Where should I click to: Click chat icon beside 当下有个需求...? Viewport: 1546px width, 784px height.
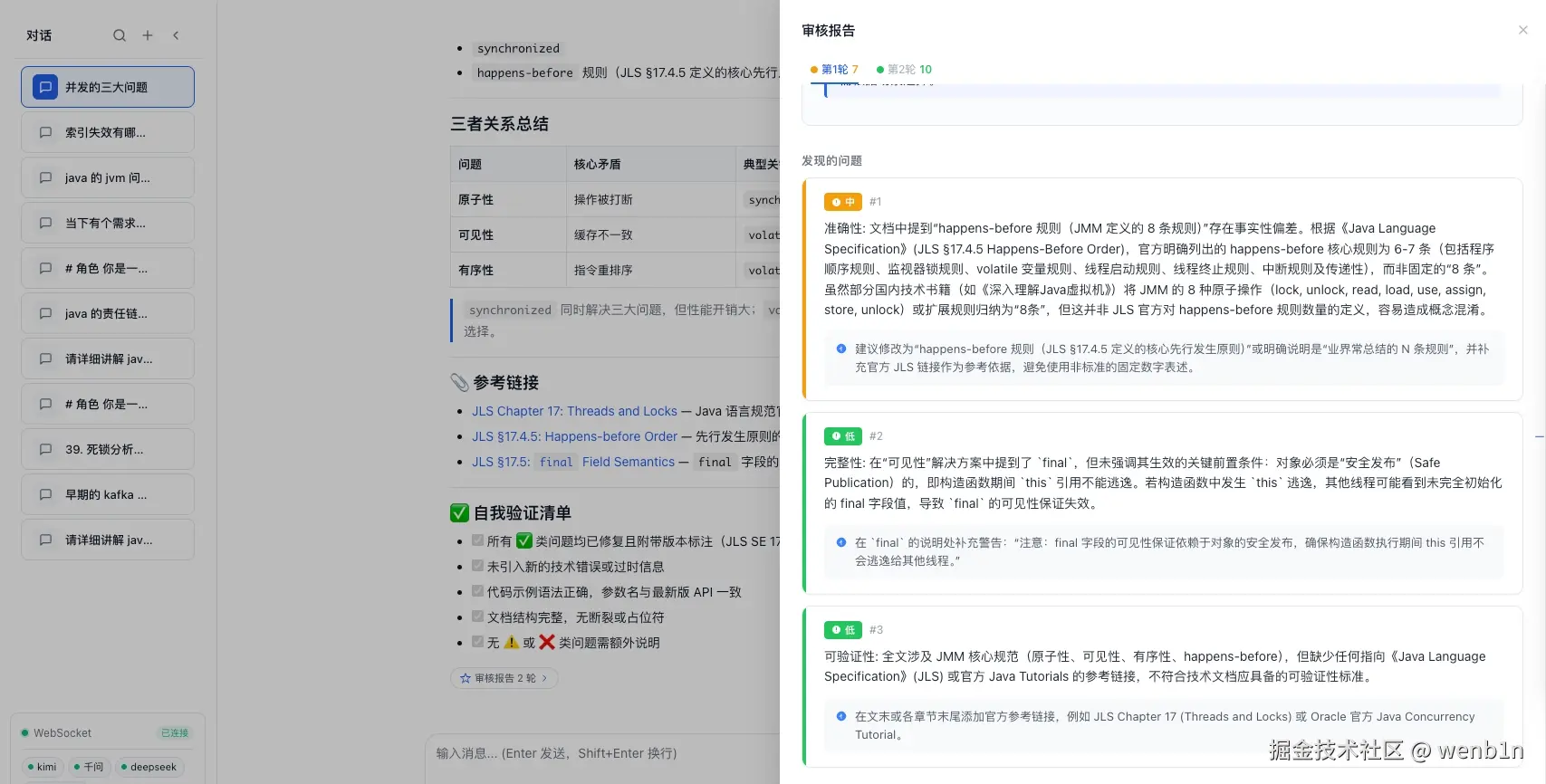coord(45,223)
